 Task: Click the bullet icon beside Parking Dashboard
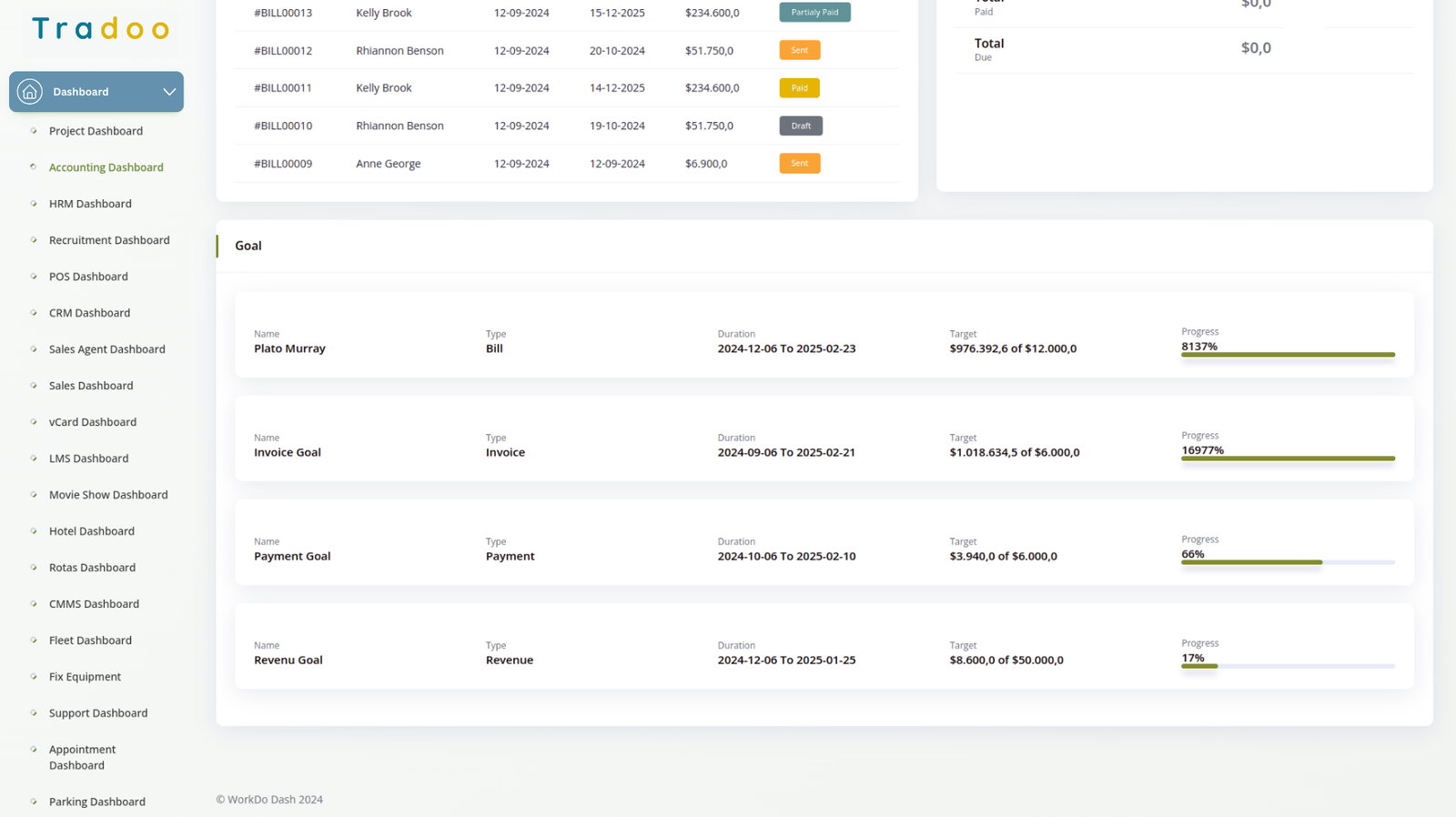34,802
